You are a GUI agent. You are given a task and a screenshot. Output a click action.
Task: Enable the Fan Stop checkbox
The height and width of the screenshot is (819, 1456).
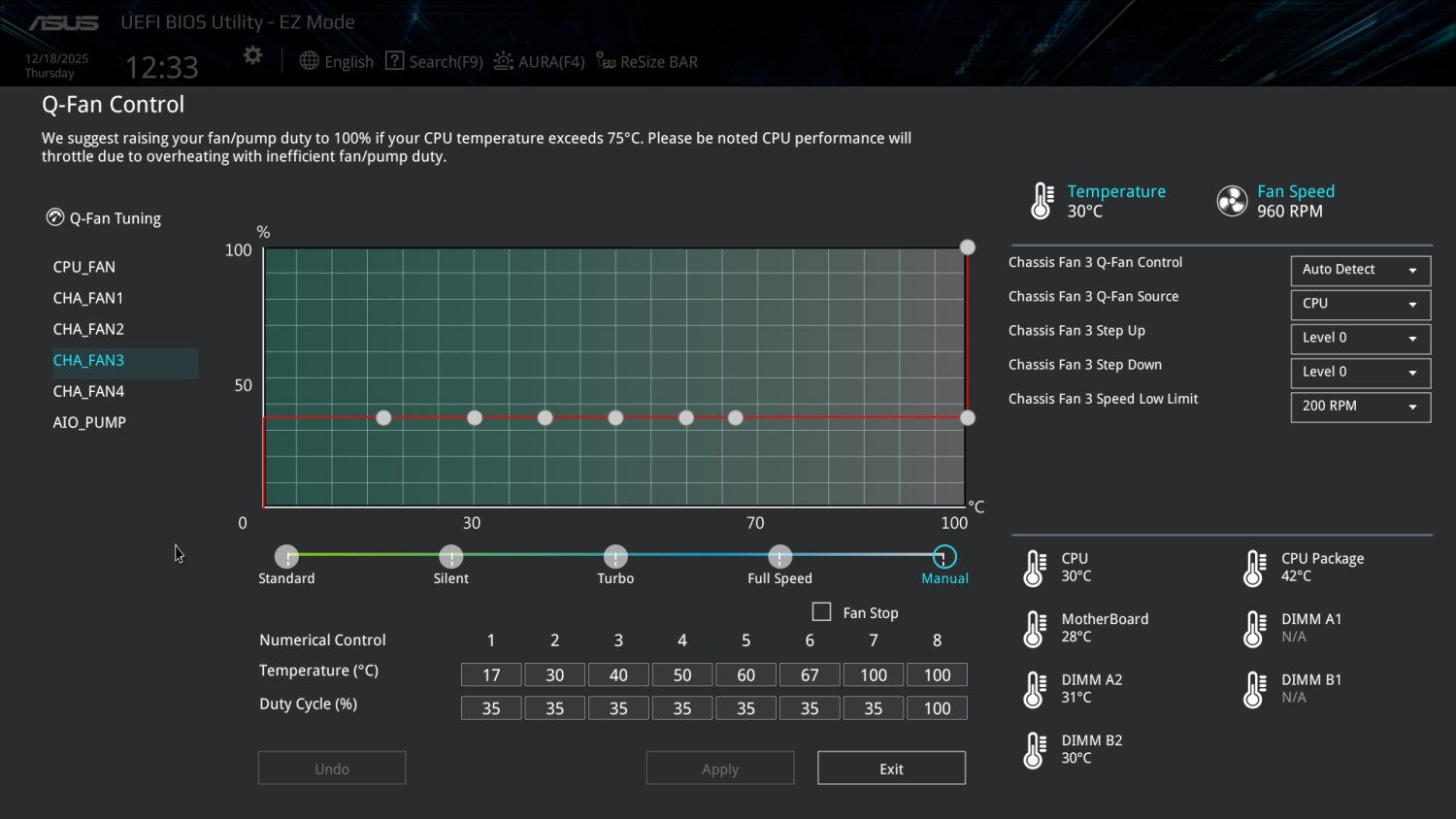[x=822, y=612]
